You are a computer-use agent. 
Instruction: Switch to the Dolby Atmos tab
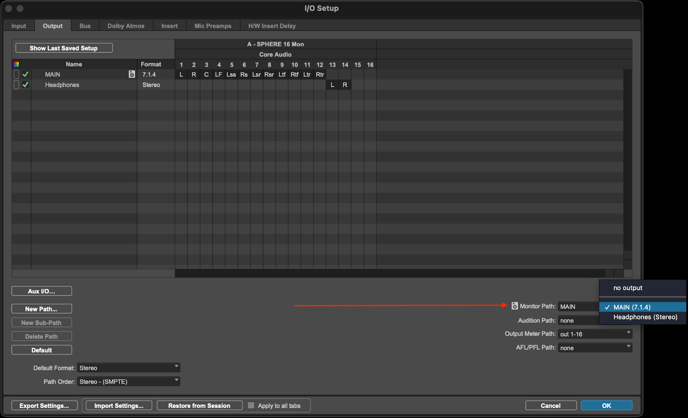point(126,26)
